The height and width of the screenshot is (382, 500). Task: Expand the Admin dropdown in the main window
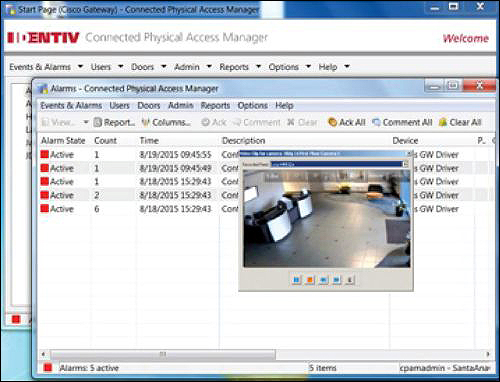coord(209,66)
